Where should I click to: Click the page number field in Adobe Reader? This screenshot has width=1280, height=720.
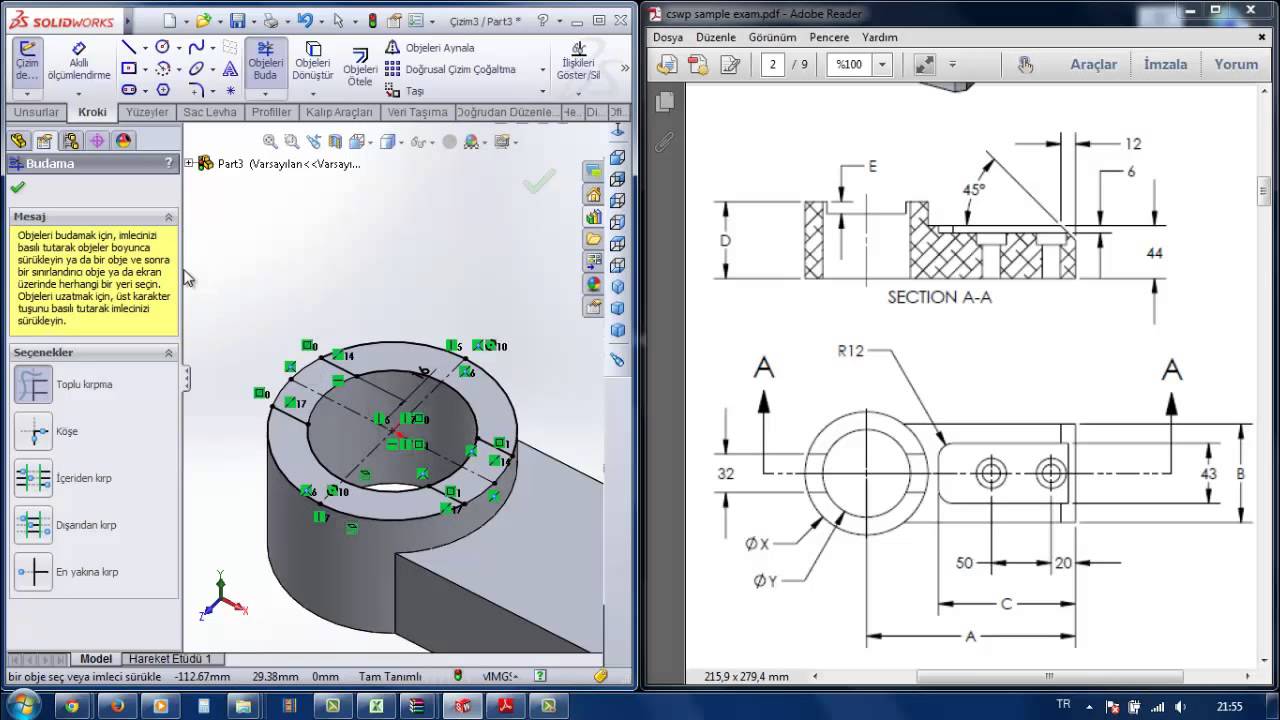coord(772,64)
